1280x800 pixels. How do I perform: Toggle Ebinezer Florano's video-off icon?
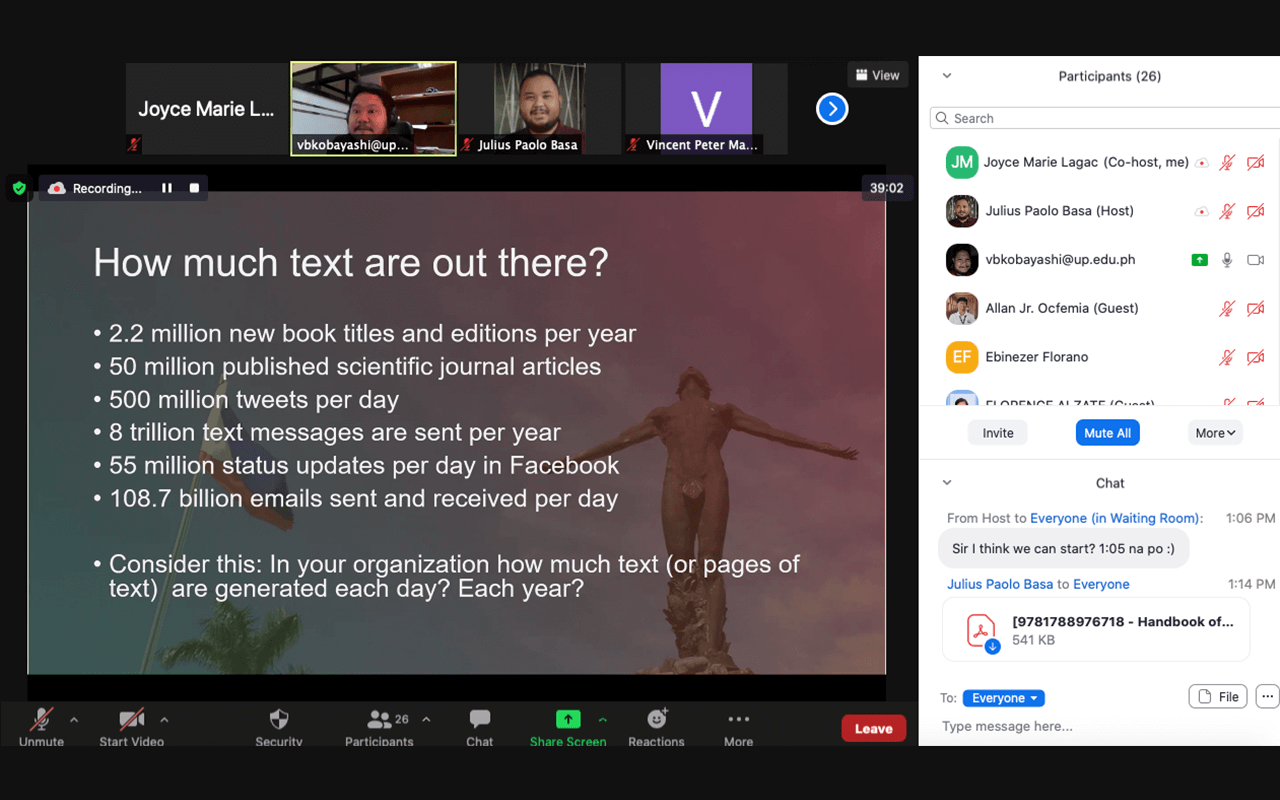pos(1256,357)
